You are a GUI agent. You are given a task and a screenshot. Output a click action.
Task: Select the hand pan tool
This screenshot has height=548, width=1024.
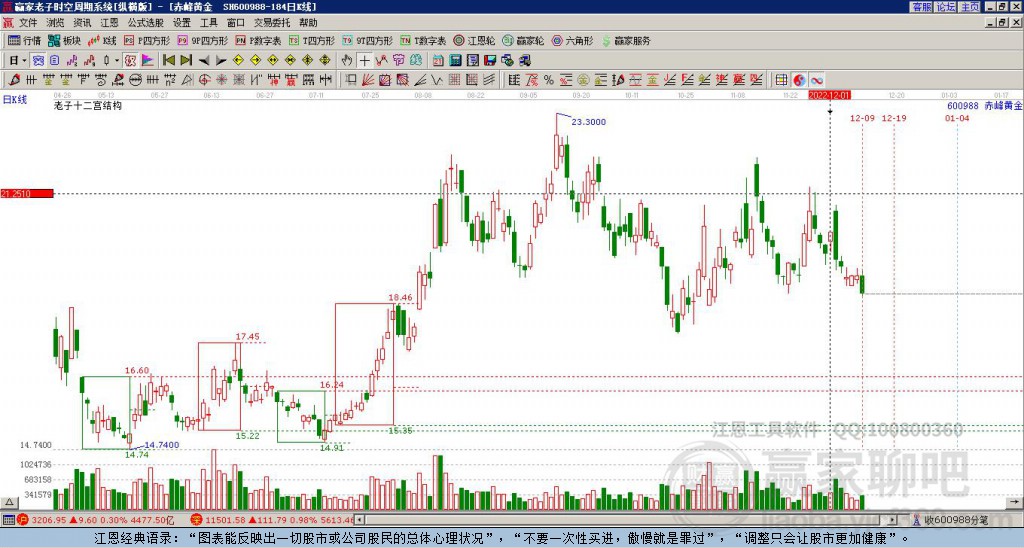346,60
